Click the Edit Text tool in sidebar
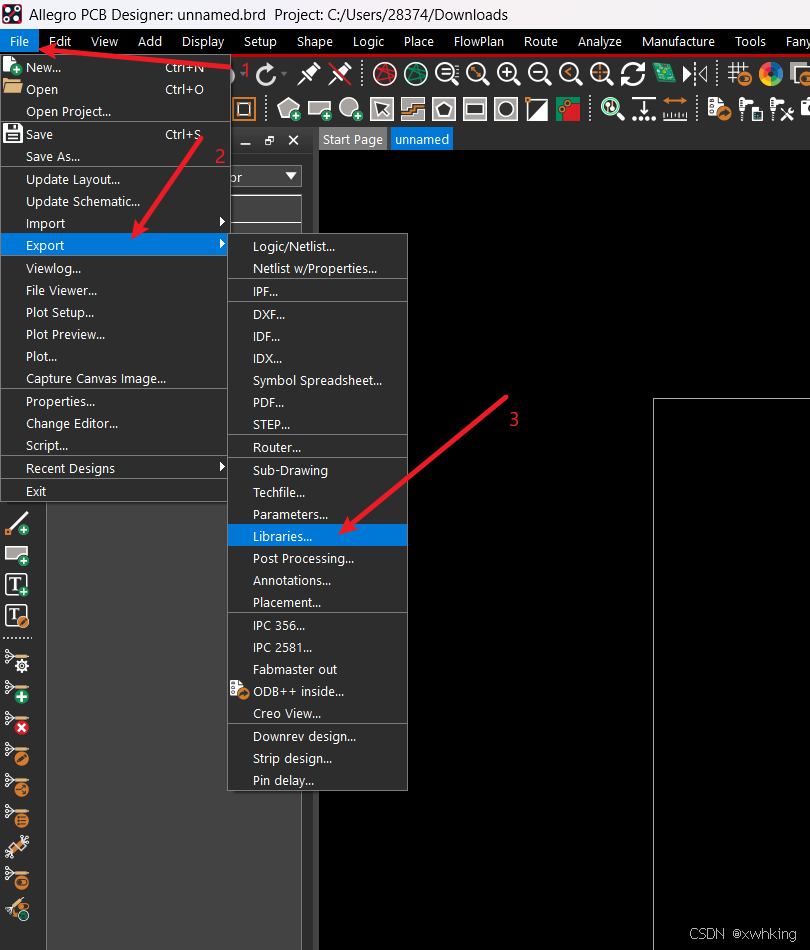 [17, 616]
